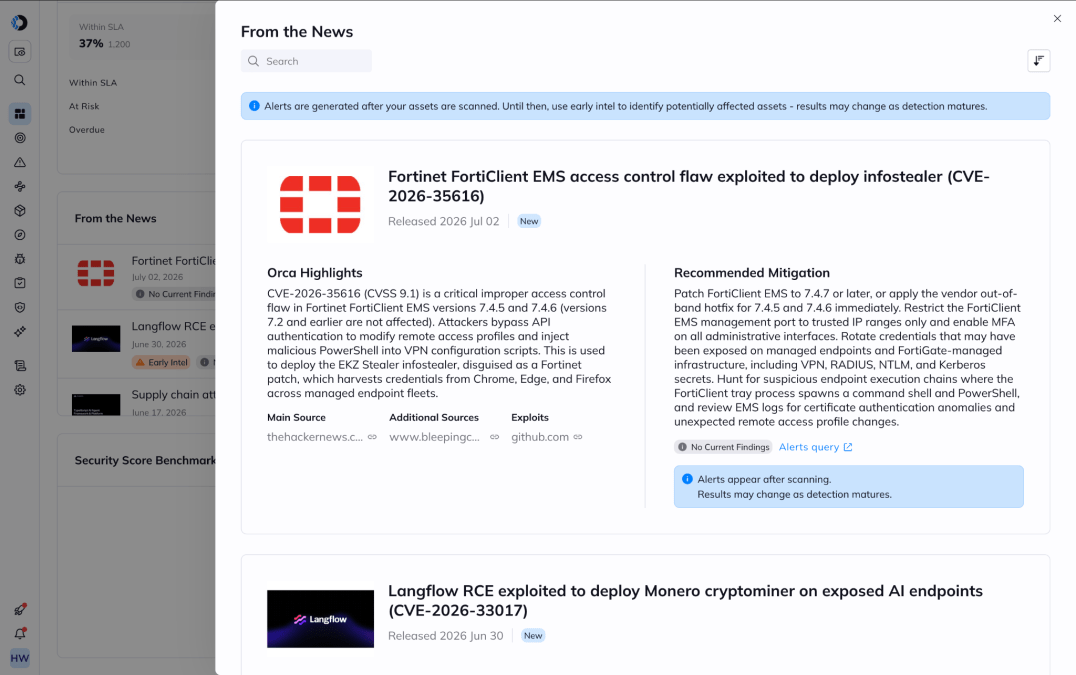Open the alerts triangle icon in the sidebar

(20, 163)
